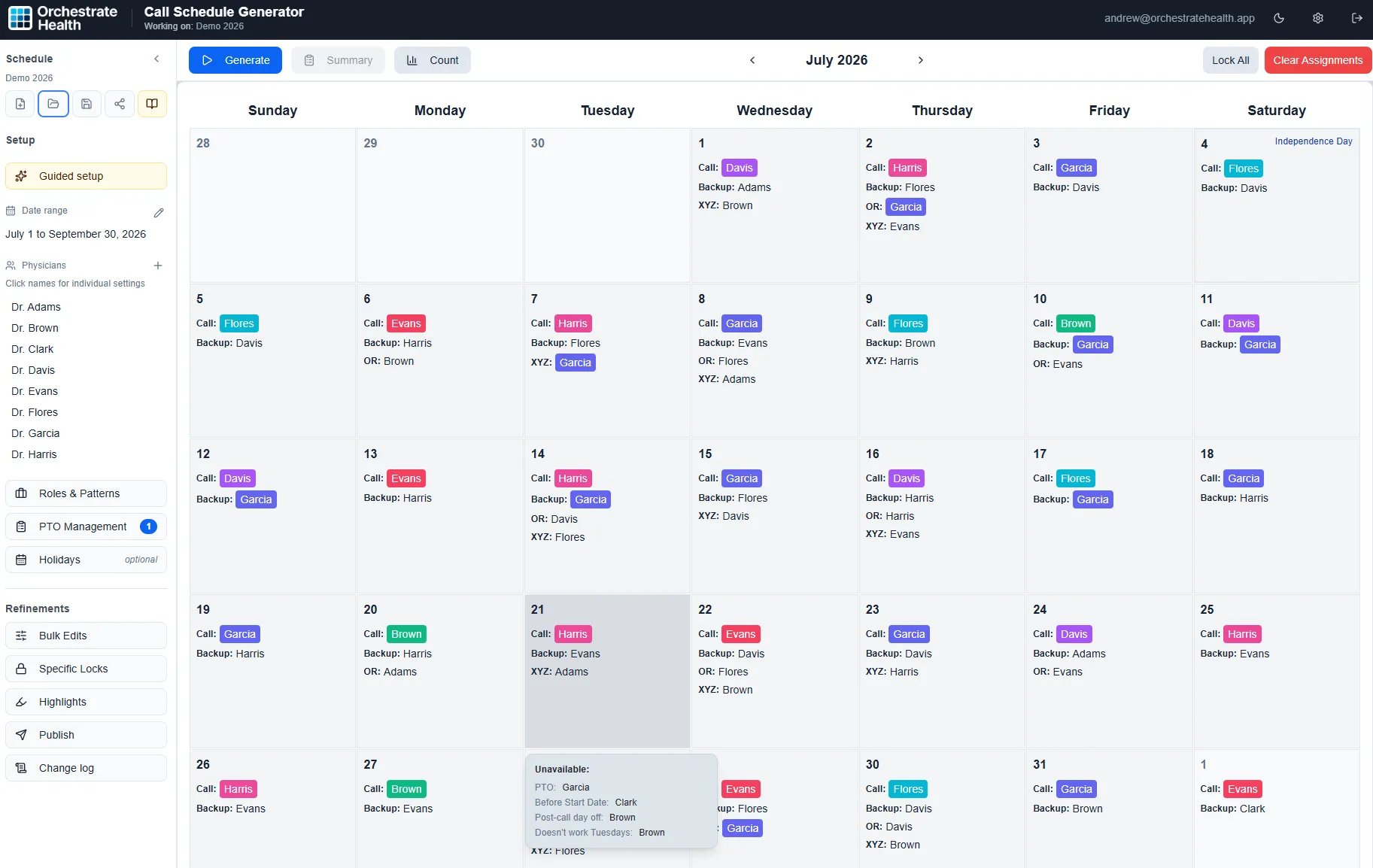The height and width of the screenshot is (868, 1373).
Task: Click the Generate button
Action: 235,60
